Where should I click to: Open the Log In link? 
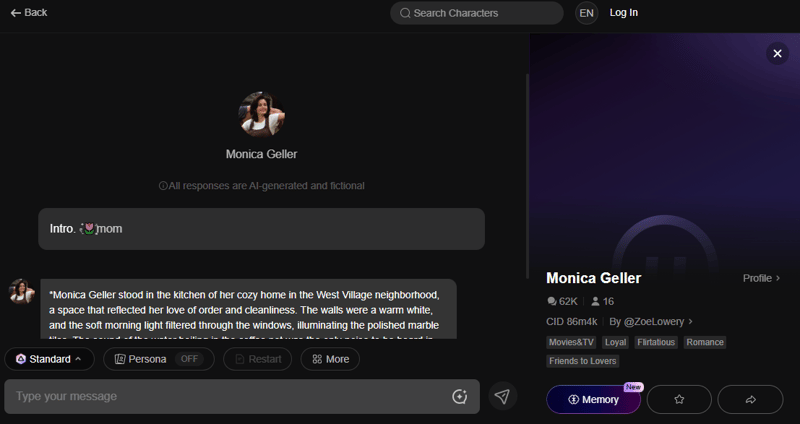tap(623, 13)
